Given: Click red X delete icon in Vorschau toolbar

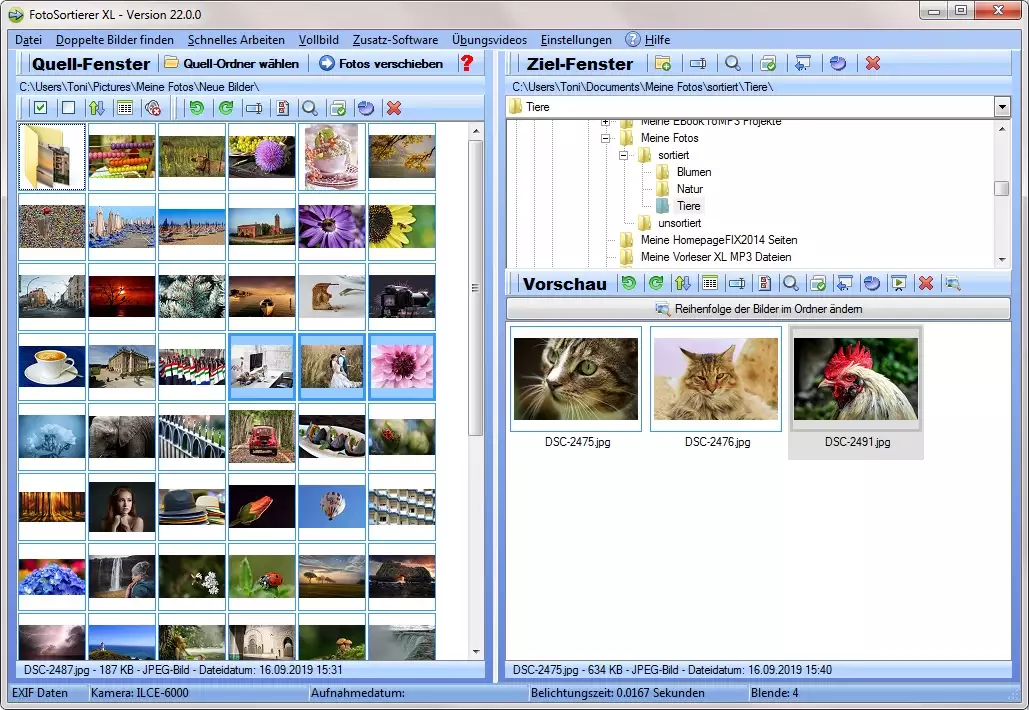Looking at the screenshot, I should (925, 284).
